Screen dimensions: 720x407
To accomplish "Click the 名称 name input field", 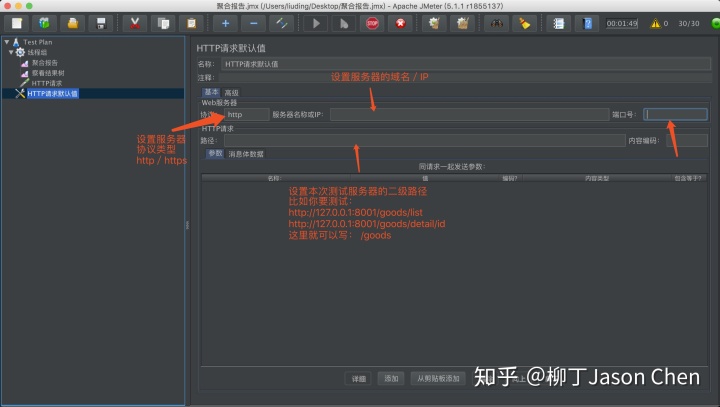I will [466, 64].
